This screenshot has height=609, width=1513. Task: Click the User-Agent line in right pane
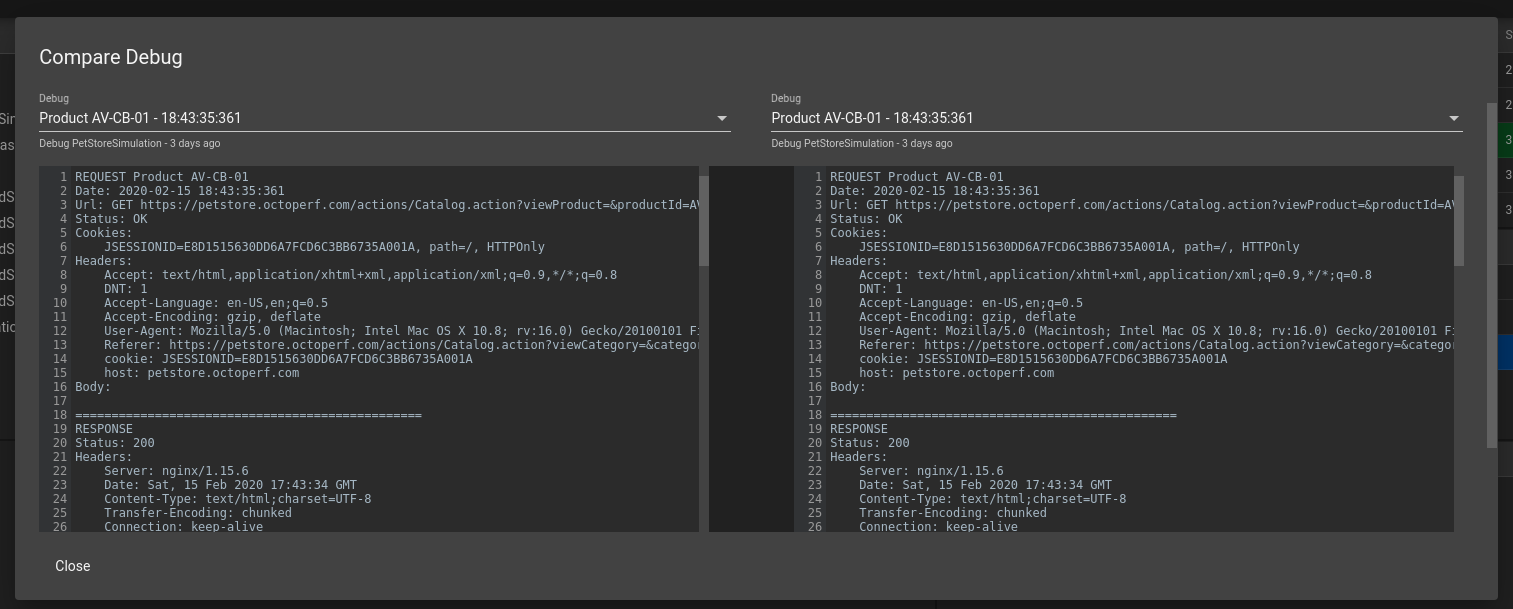(x=1156, y=331)
